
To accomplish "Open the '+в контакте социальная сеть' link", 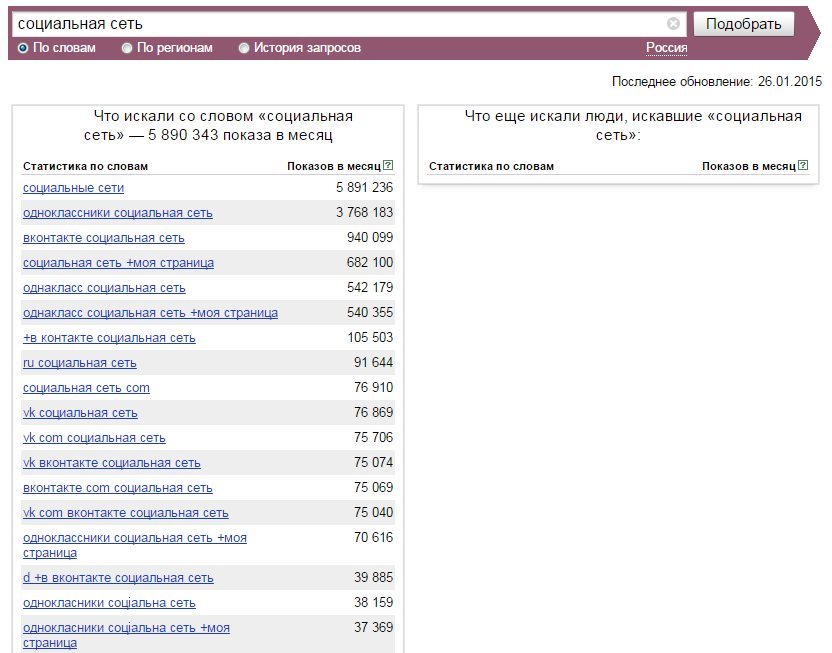I will coord(109,337).
